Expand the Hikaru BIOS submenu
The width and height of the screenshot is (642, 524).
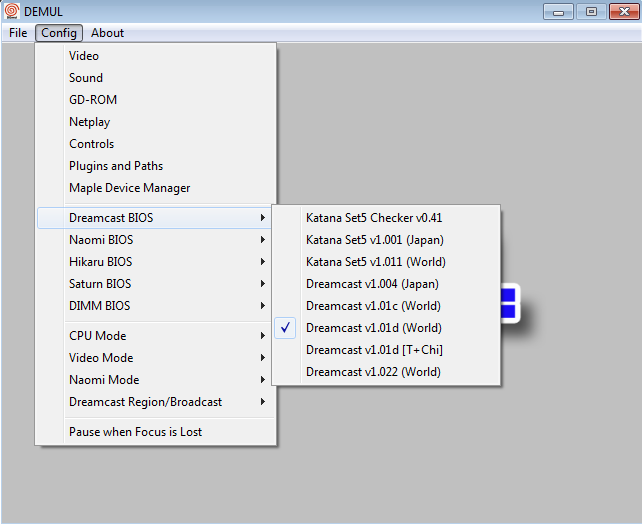tap(156, 262)
